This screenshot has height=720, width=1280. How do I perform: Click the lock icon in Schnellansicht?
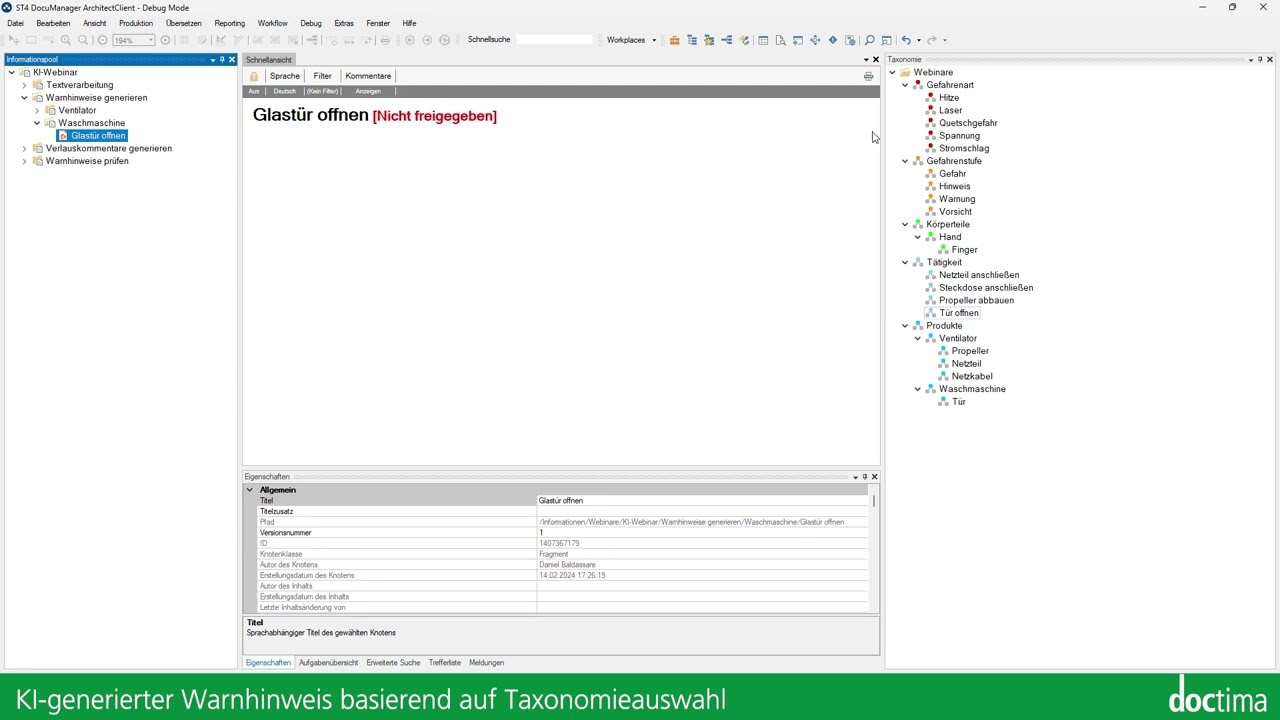254,76
